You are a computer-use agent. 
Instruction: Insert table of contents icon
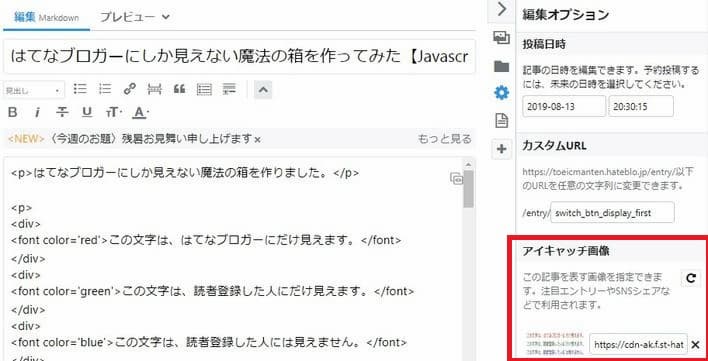point(204,89)
